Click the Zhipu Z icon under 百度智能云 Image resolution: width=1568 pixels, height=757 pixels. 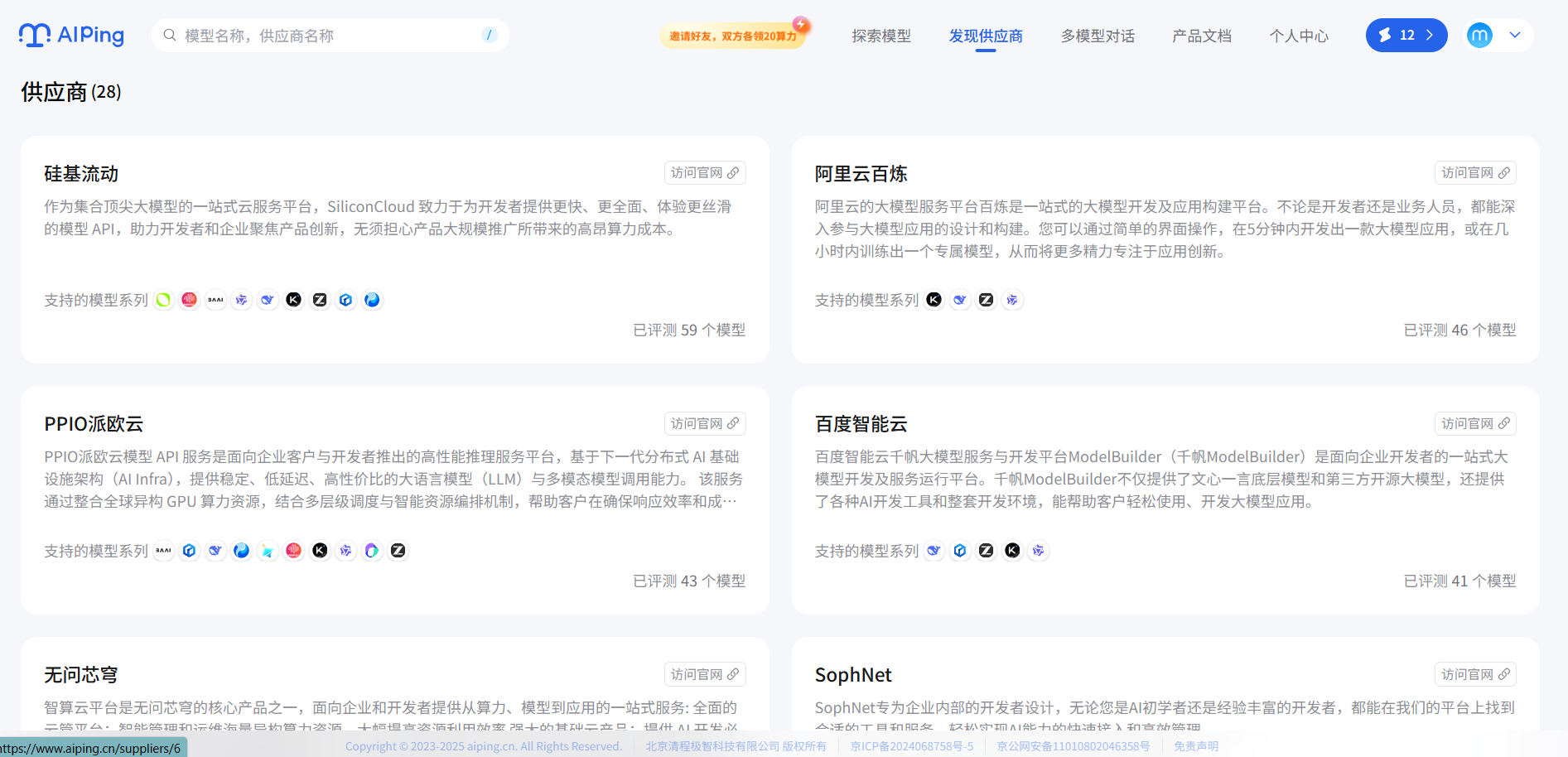[987, 551]
